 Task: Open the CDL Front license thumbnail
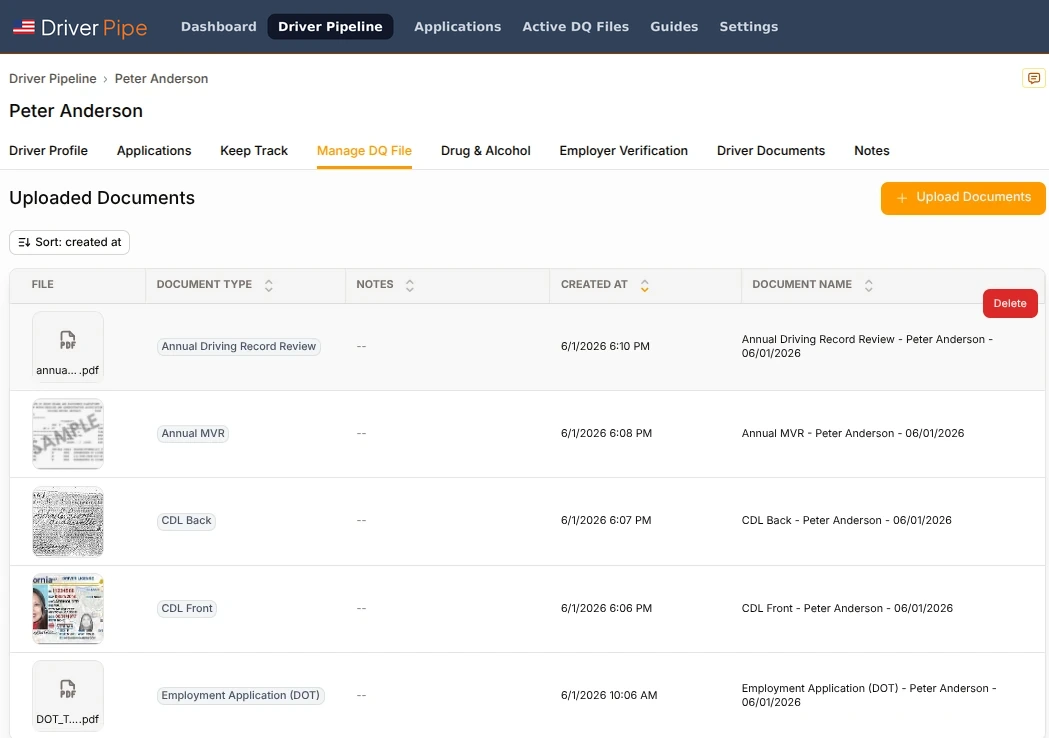(x=68, y=608)
